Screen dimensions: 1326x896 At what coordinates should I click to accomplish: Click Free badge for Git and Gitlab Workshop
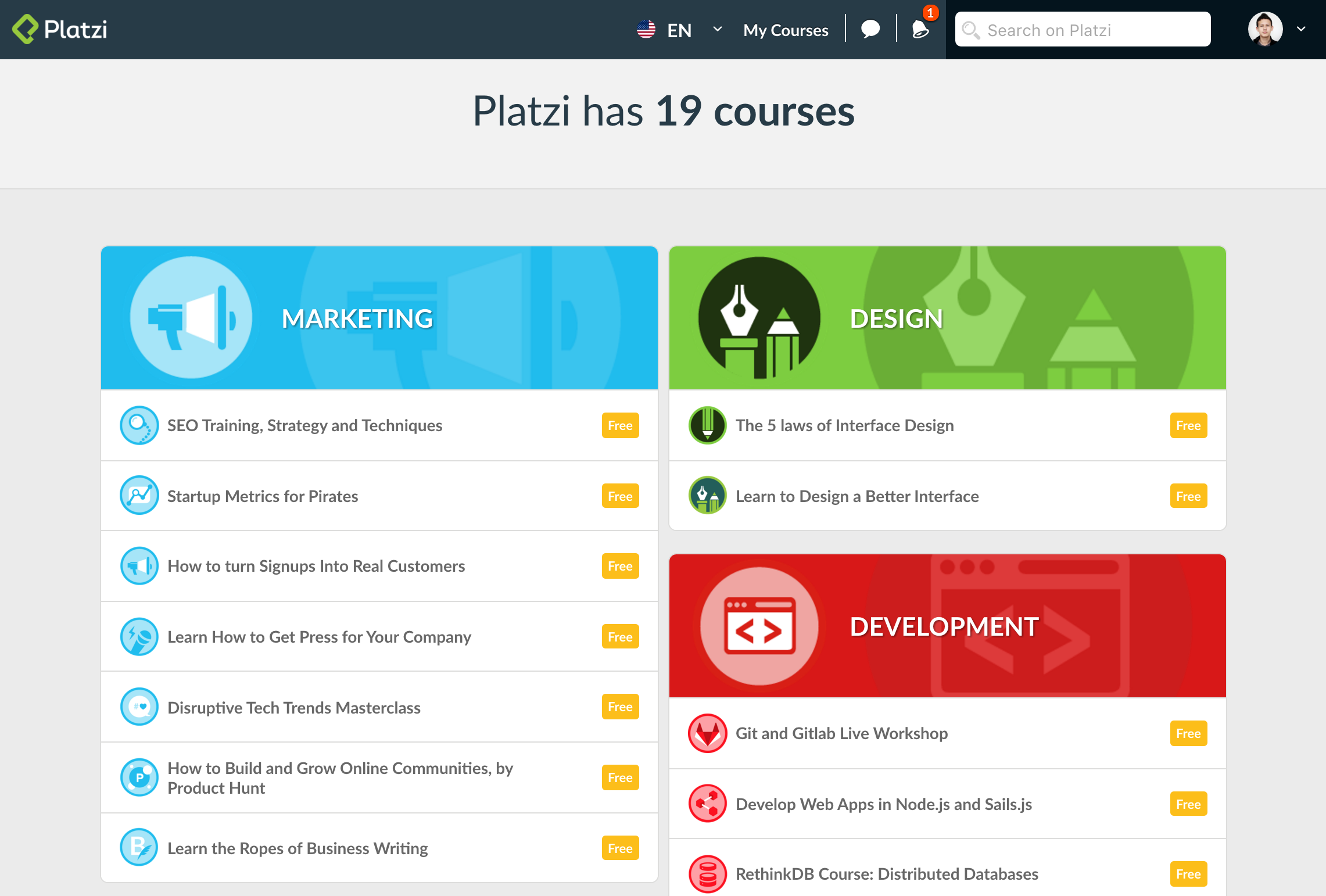coord(1188,733)
